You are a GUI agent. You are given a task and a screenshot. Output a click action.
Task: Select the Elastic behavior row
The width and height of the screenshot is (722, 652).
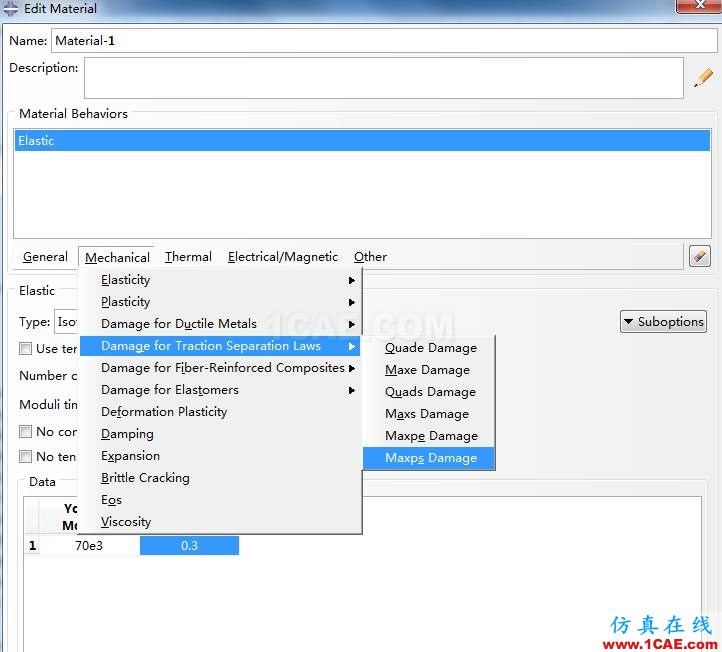362,140
